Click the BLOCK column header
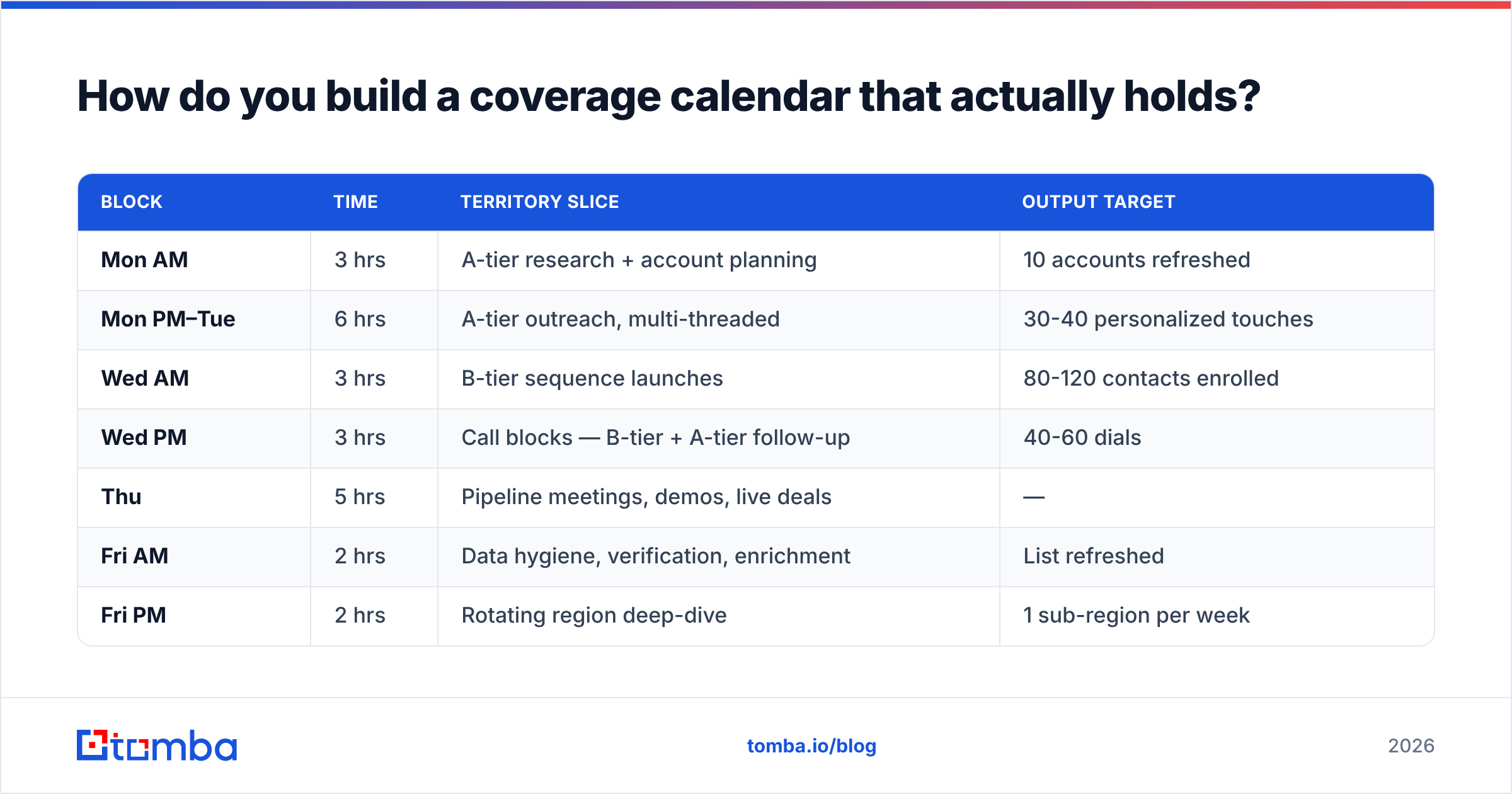Screen dimensions: 1512x794 coord(132,202)
